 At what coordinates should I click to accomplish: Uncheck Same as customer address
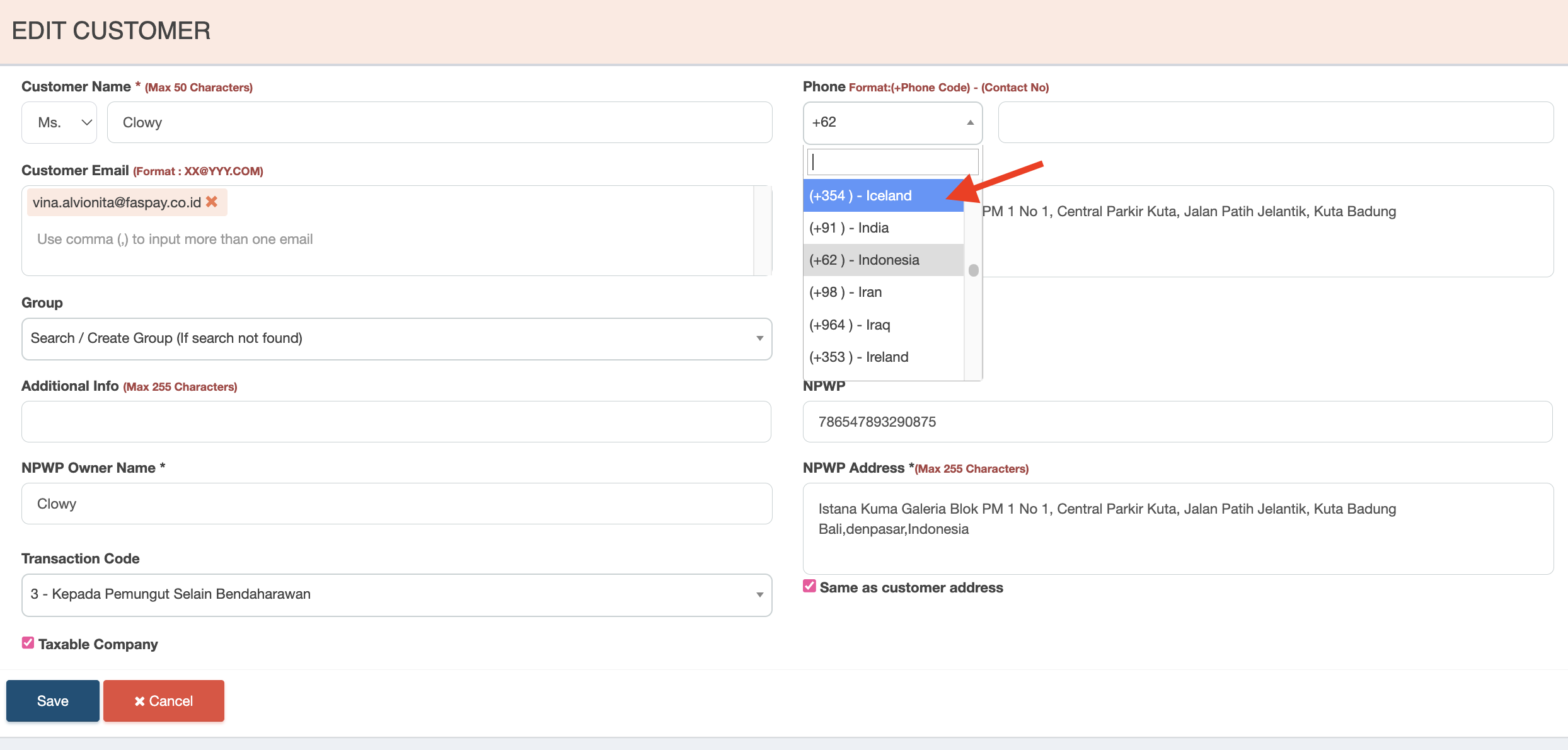[809, 586]
